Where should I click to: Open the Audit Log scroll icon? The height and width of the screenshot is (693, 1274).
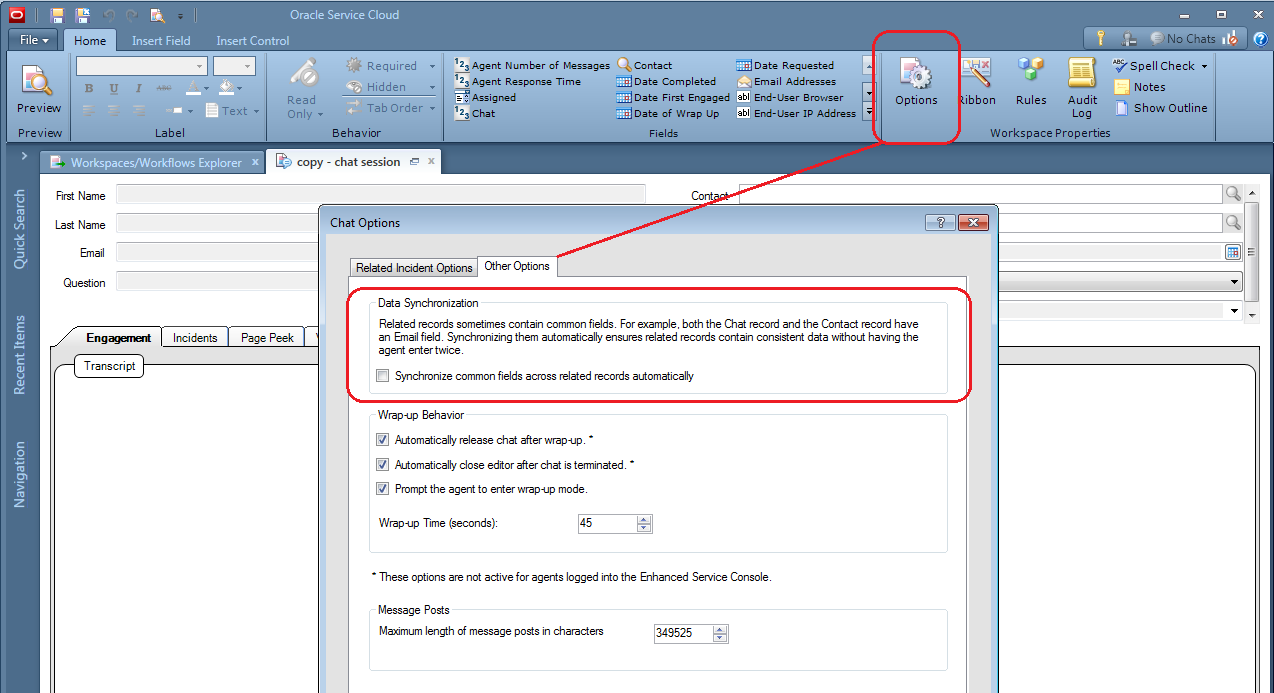pyautogui.click(x=1082, y=73)
